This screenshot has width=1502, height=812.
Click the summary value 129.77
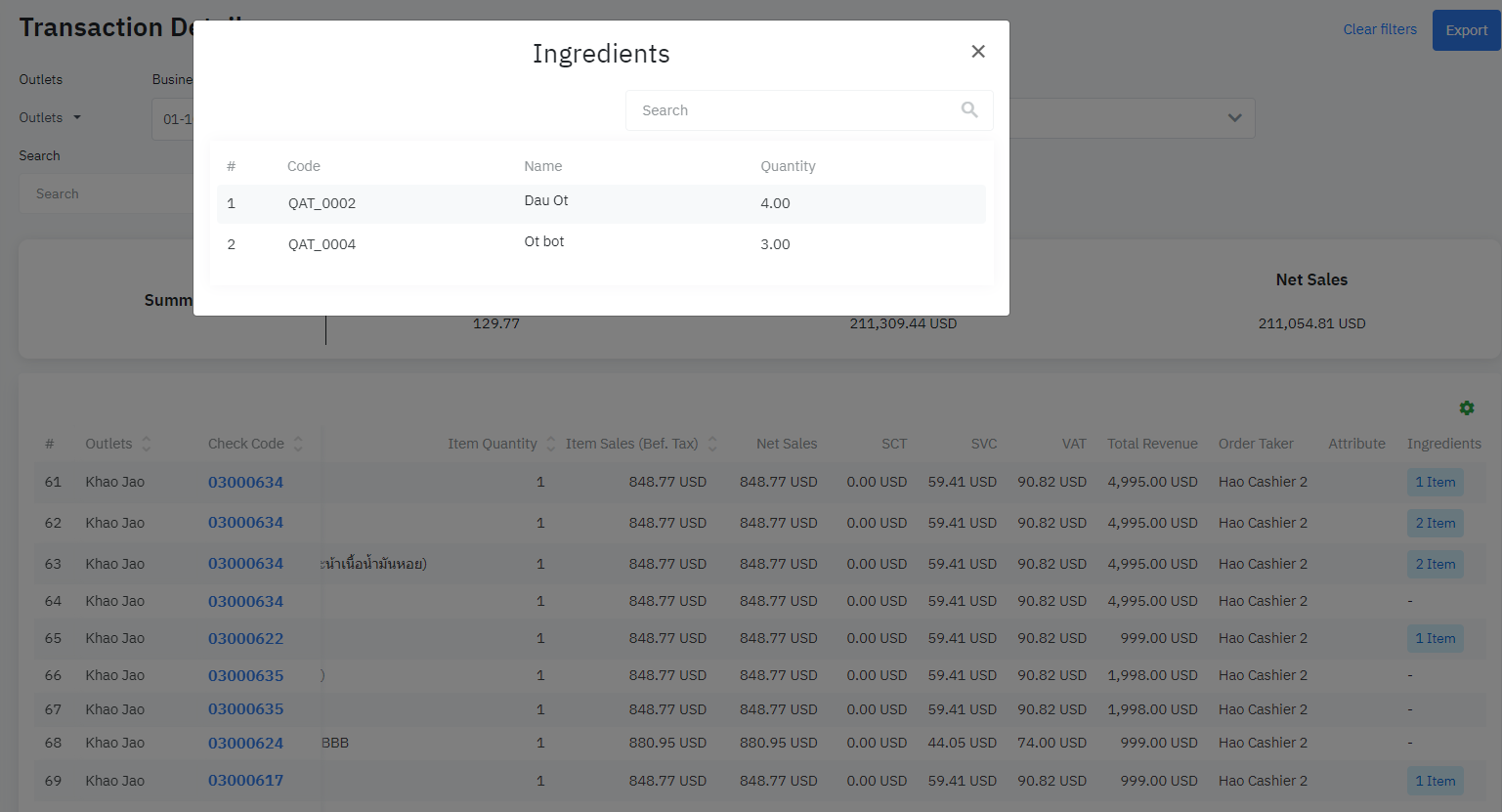tap(496, 323)
